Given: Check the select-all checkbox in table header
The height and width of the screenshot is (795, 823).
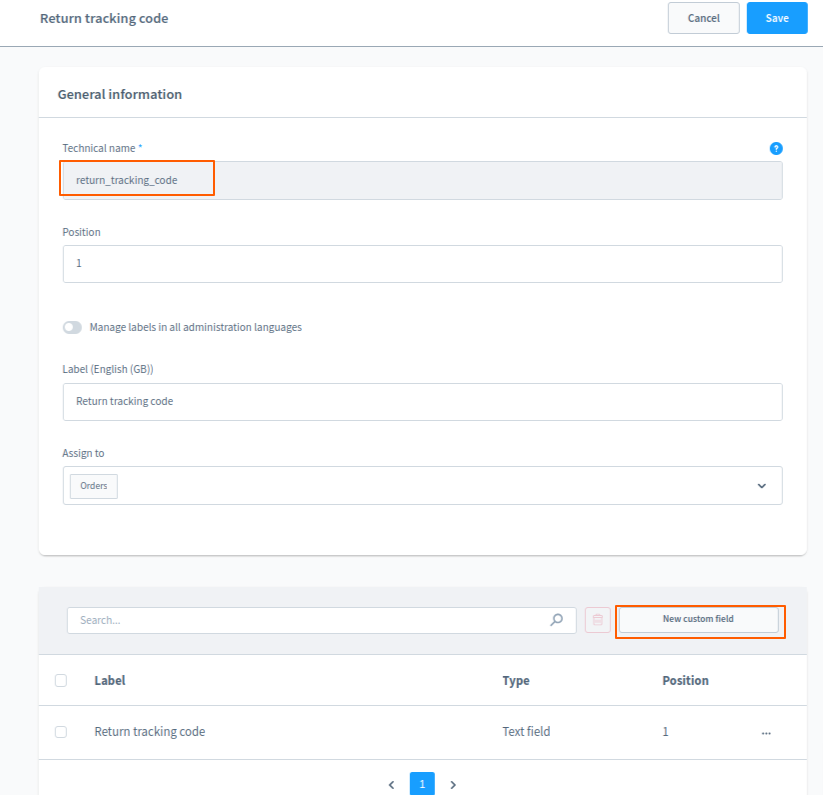Looking at the screenshot, I should coord(61,680).
